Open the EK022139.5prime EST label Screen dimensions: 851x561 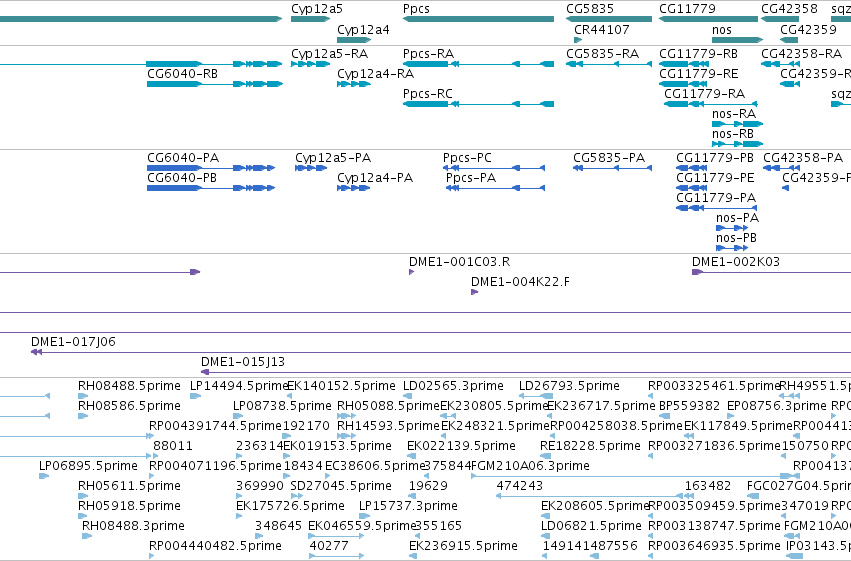click(x=461, y=446)
